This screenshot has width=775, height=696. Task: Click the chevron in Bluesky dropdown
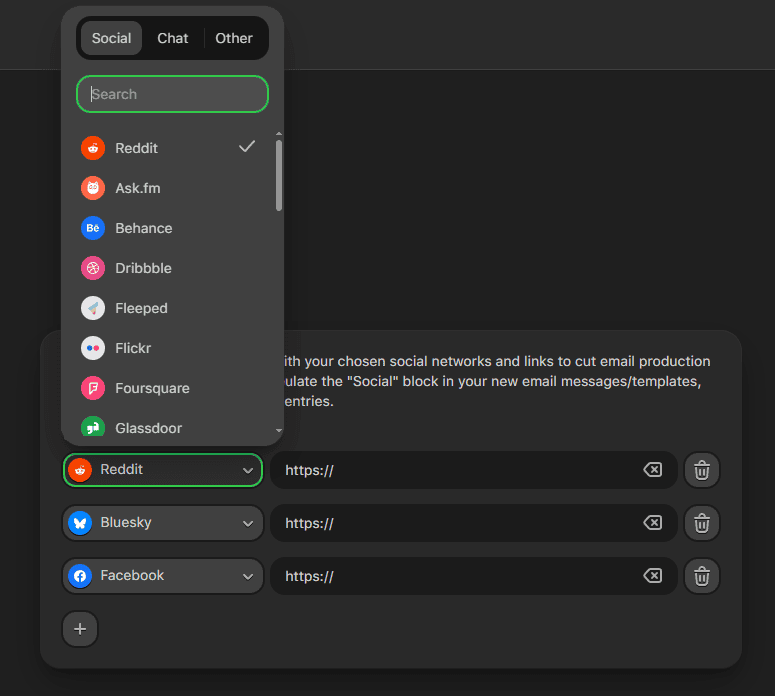pos(248,523)
